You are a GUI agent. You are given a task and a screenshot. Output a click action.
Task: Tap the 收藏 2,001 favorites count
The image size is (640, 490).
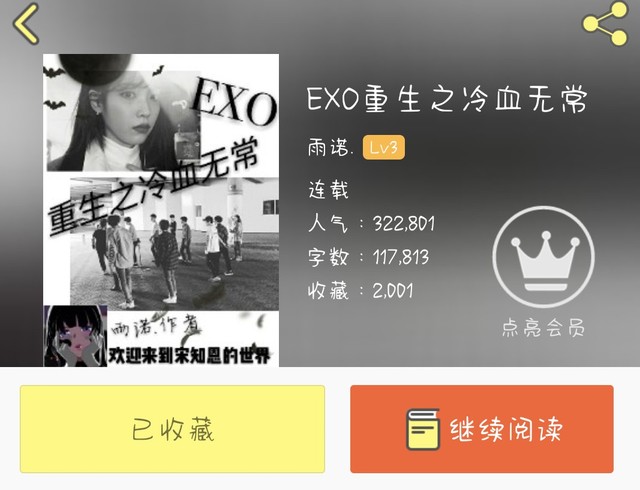[x=360, y=291]
